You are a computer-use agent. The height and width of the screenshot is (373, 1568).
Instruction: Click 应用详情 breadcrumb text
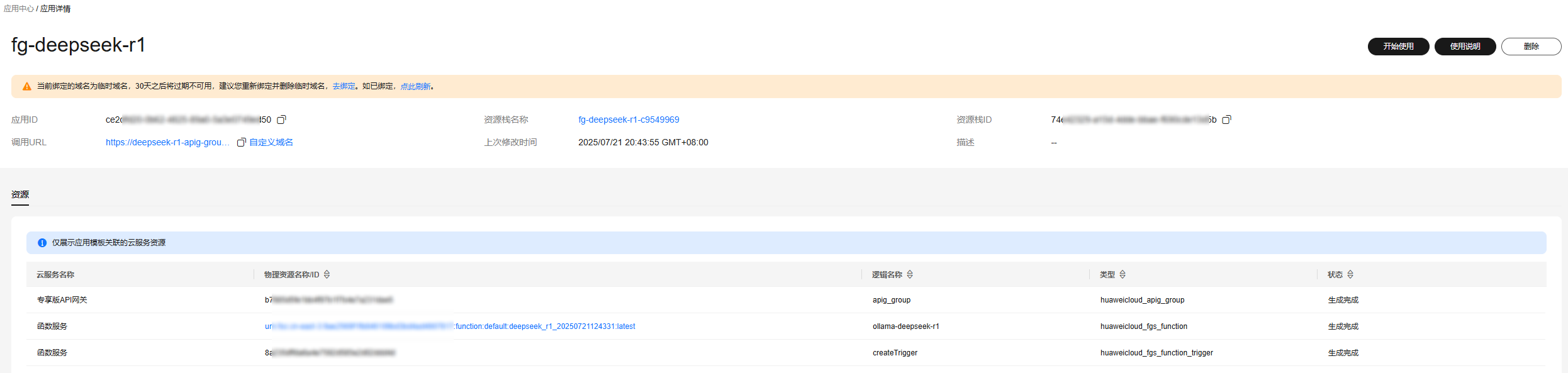point(55,9)
